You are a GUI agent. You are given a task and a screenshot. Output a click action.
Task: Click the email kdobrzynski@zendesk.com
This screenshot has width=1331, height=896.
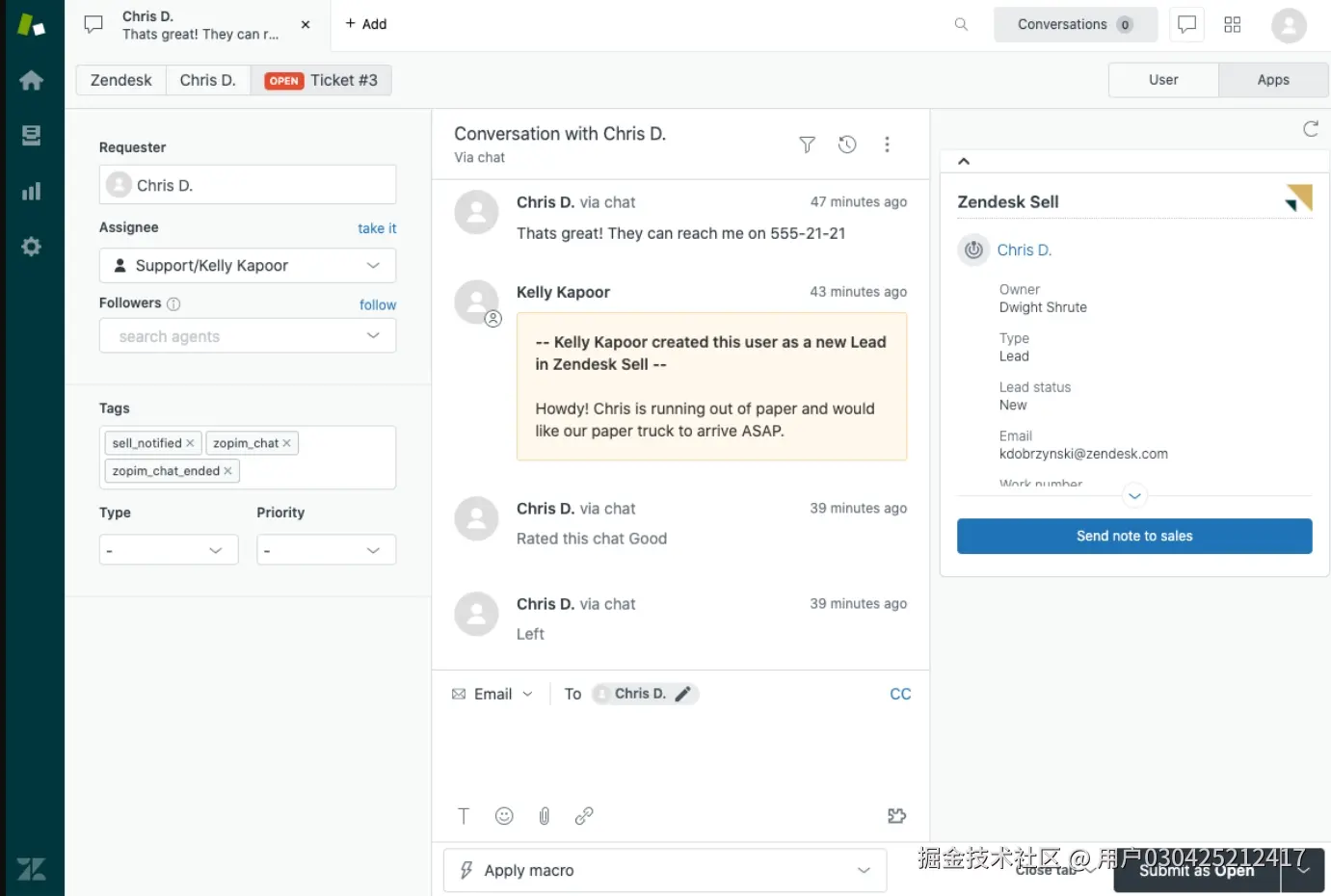1083,454
